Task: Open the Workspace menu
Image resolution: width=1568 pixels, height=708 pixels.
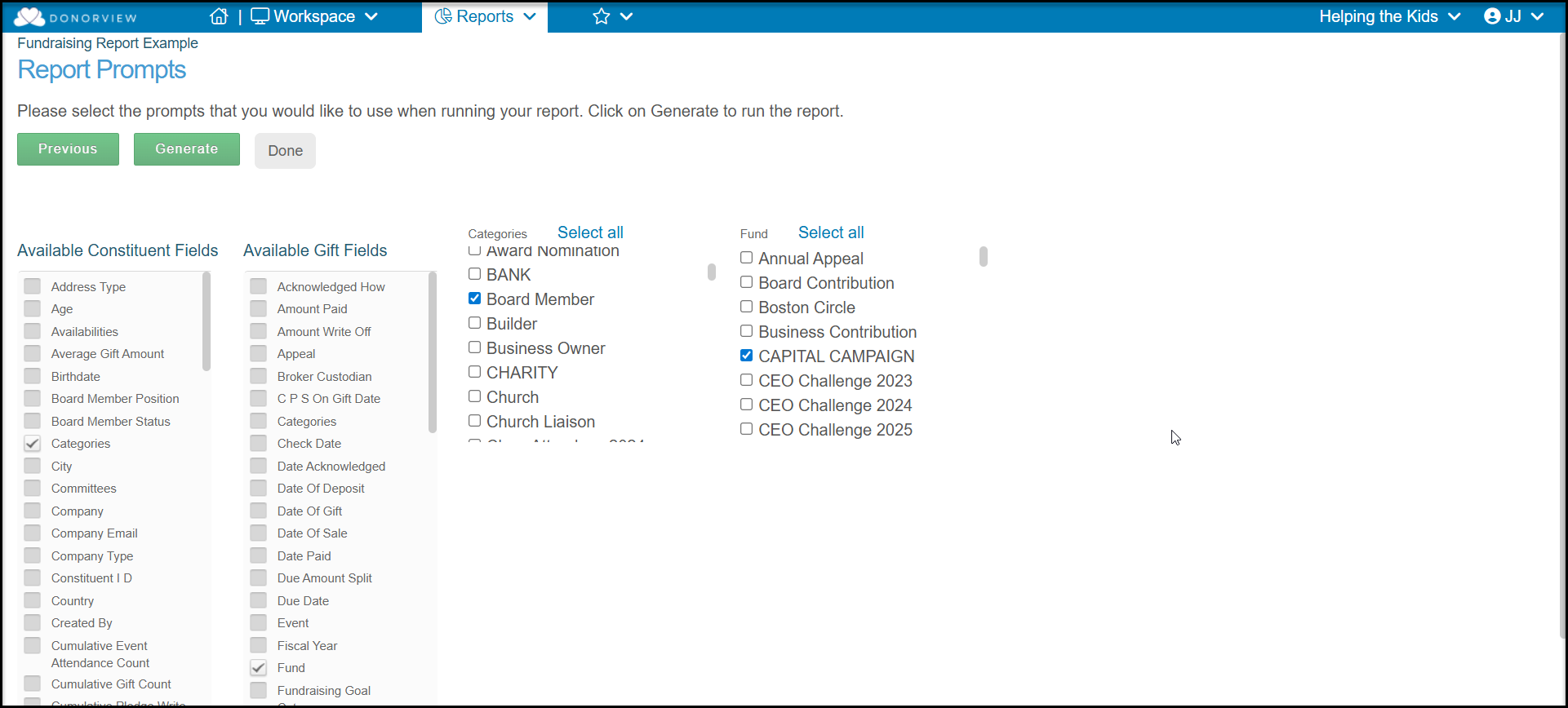Action: [314, 16]
